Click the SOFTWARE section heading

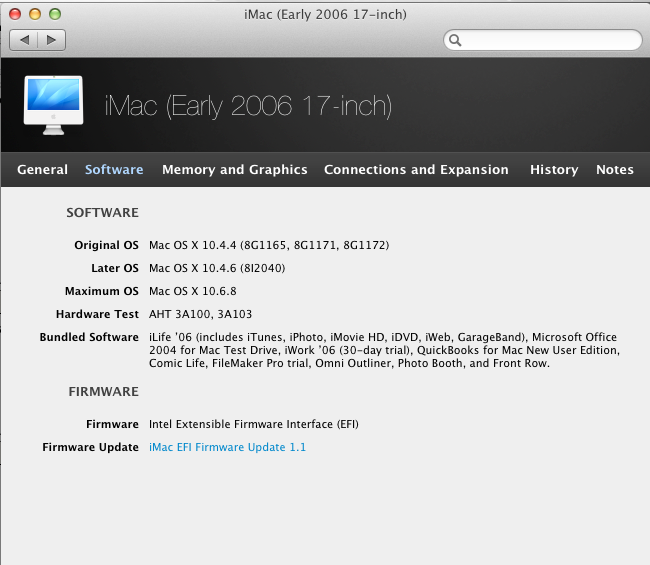tap(102, 213)
